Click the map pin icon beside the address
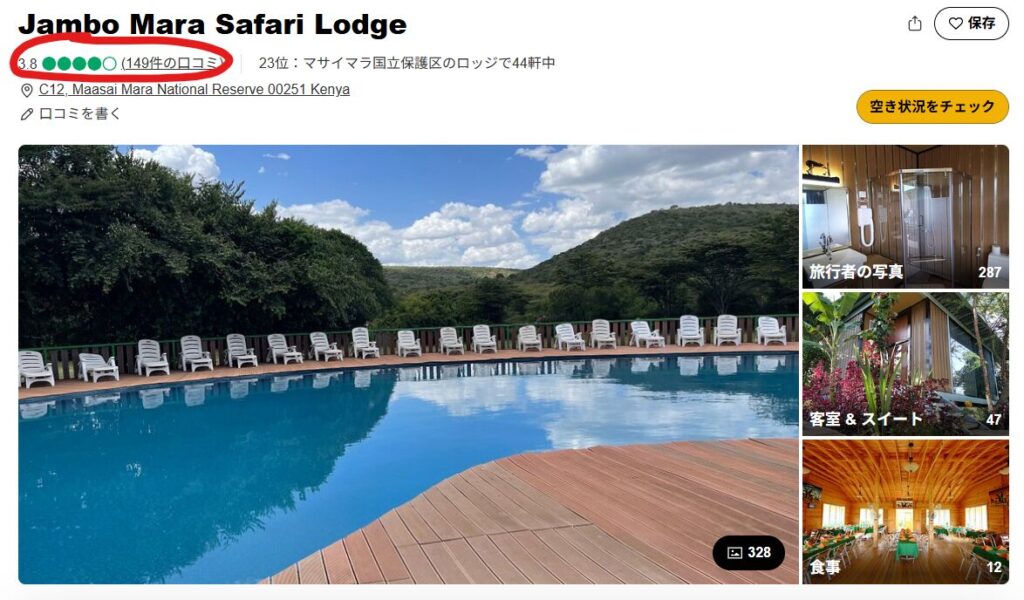Screen dimensions: 1024x600 pos(27,90)
